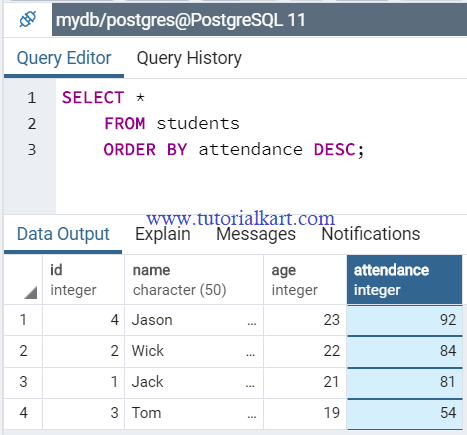Screen dimensions: 467x435
Task: Click the mydb/postgres@PostgreSQL 11 connection bar
Action: [x=259, y=20]
